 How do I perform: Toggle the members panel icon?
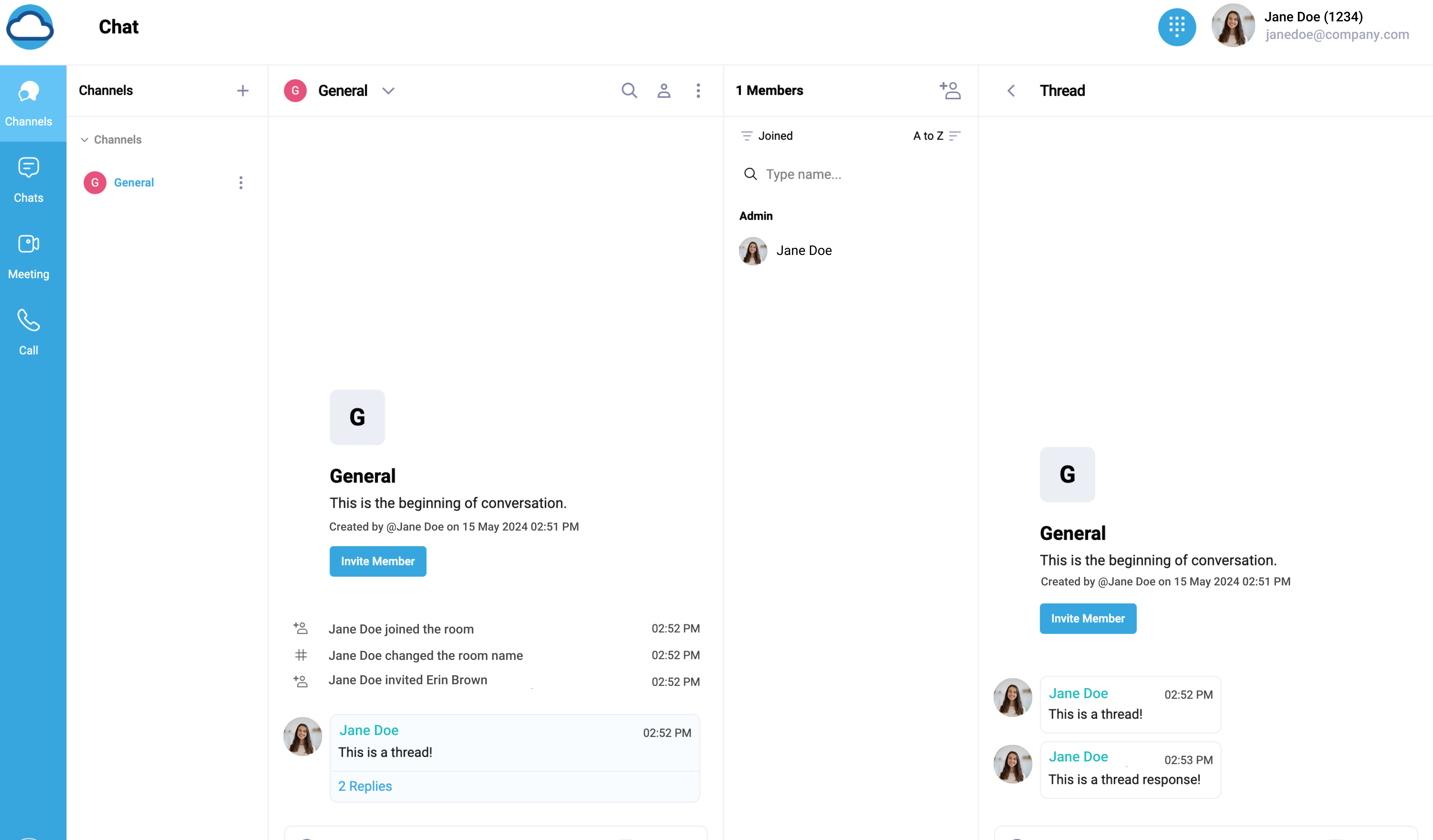coord(663,90)
